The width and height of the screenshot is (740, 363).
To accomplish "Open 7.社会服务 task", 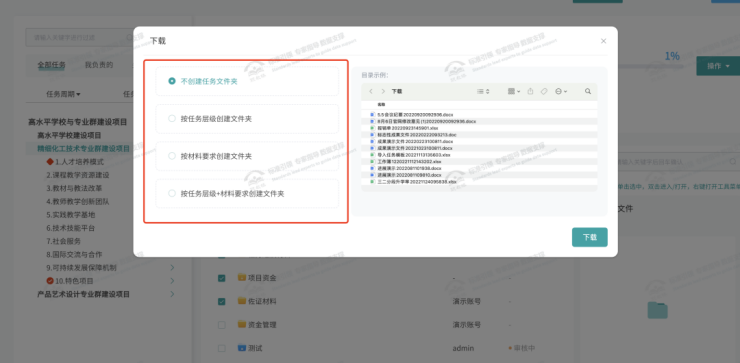I will (x=64, y=241).
